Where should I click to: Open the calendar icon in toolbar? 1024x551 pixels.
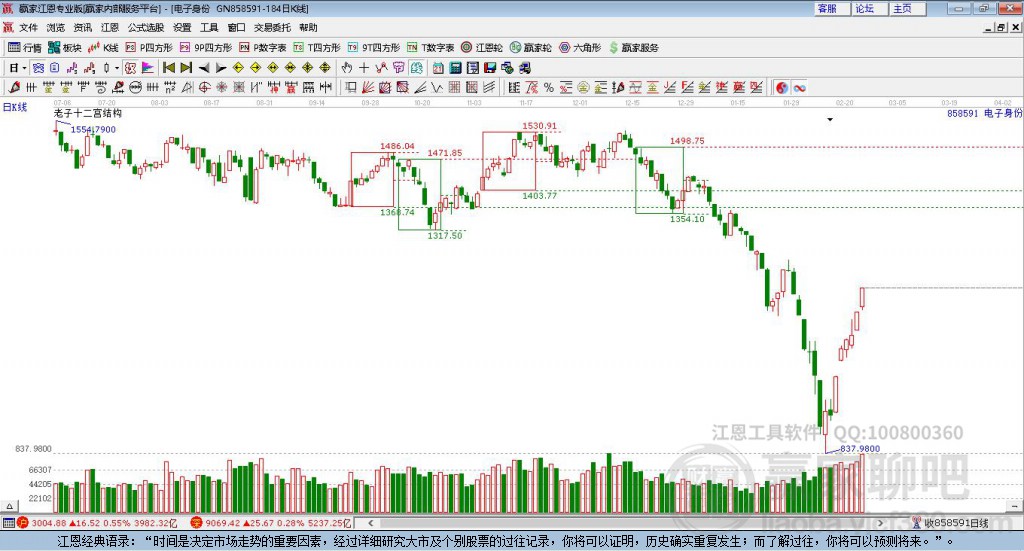pos(438,68)
